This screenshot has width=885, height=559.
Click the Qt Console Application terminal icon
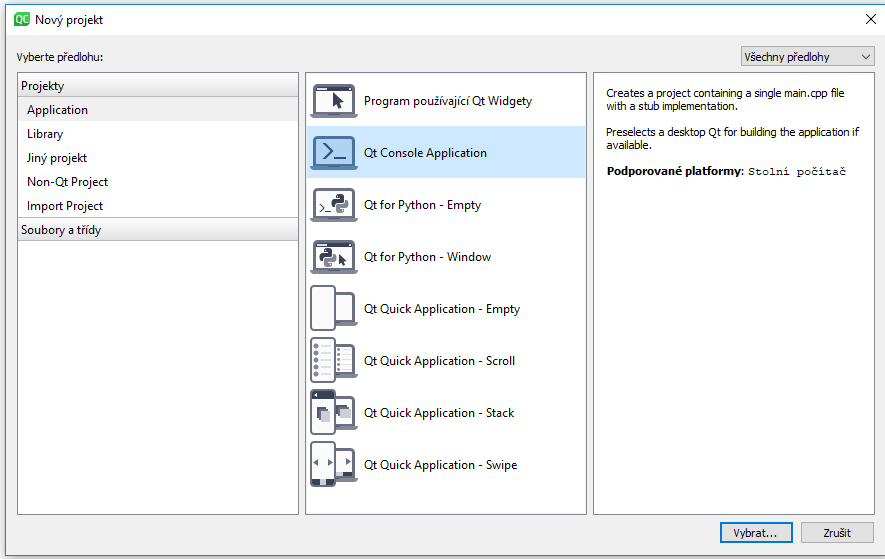[334, 153]
